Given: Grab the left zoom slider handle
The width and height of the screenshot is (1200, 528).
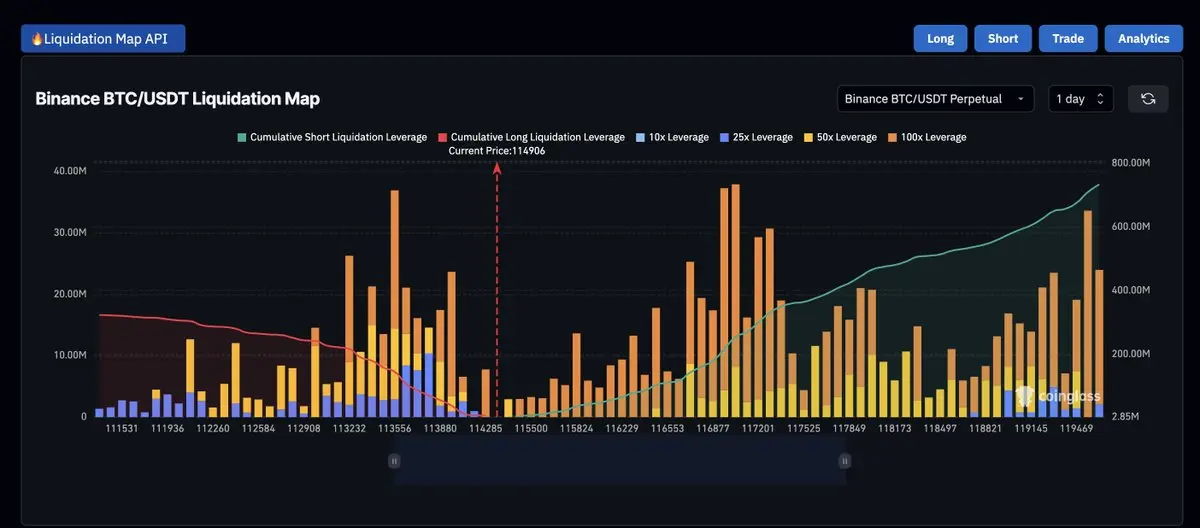Looking at the screenshot, I should (394, 460).
